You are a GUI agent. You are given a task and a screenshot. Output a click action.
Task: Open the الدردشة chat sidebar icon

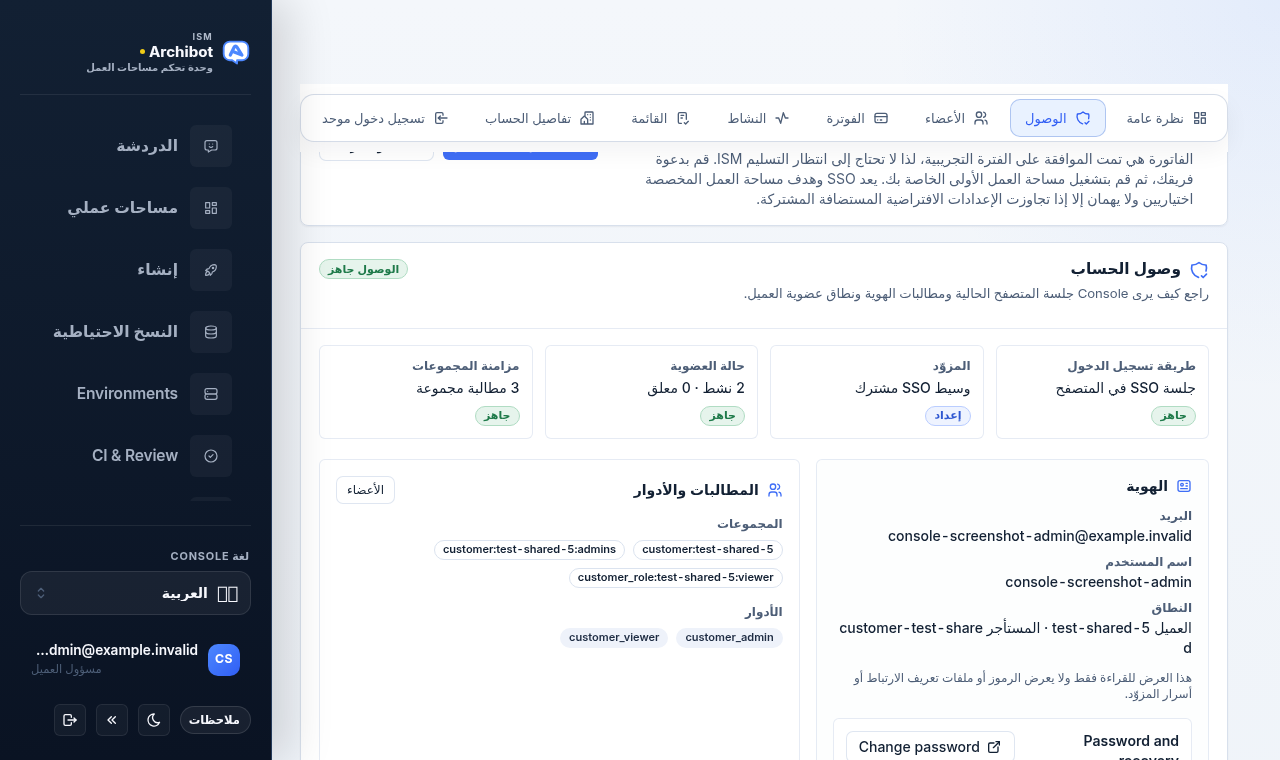click(211, 146)
